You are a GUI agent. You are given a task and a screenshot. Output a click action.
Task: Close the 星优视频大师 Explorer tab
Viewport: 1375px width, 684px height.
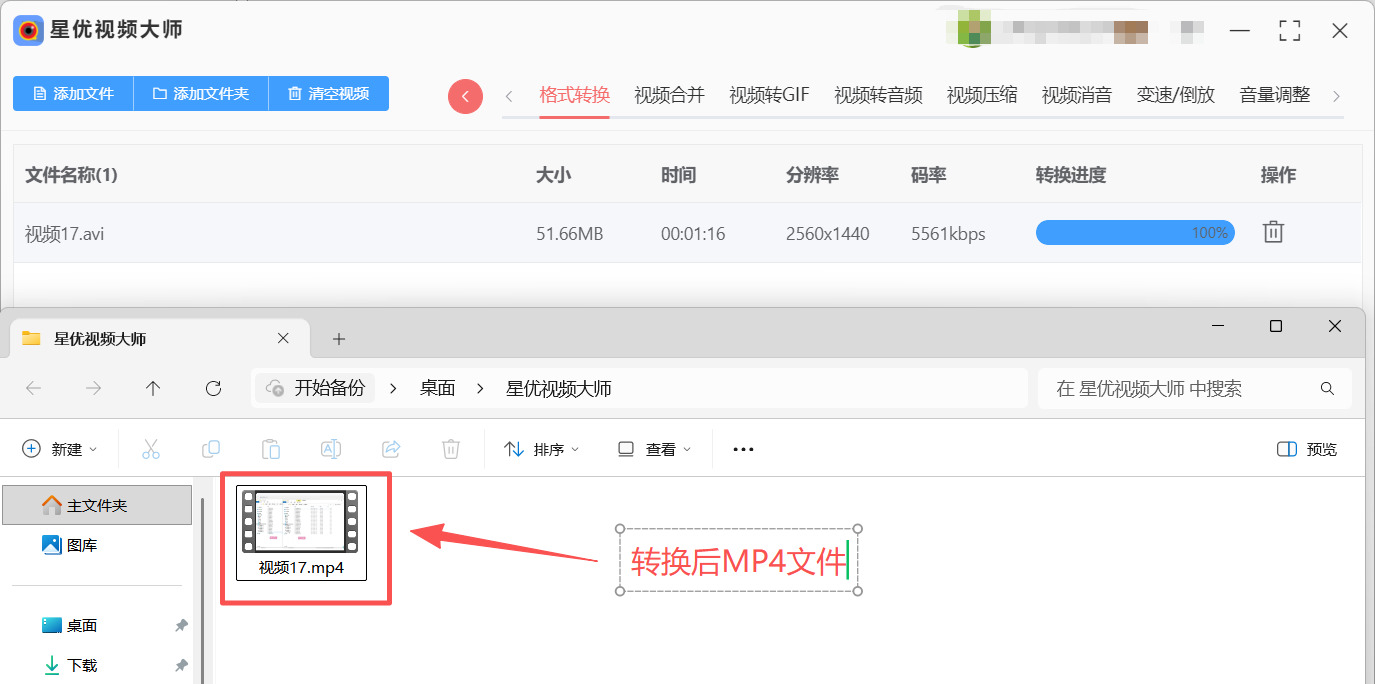pyautogui.click(x=283, y=338)
